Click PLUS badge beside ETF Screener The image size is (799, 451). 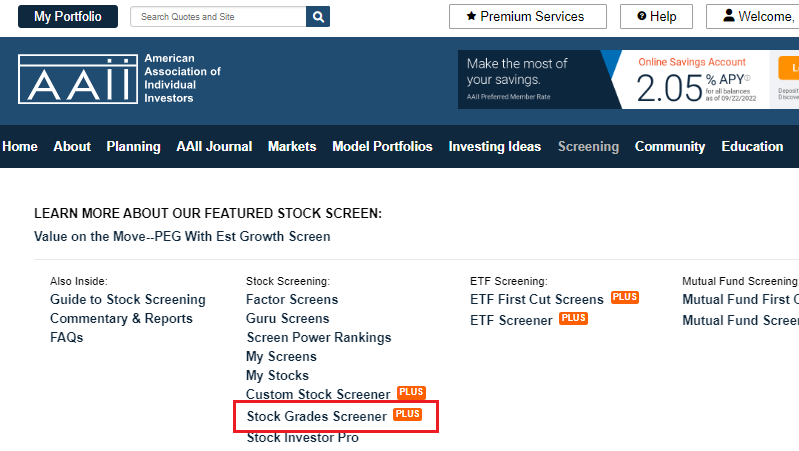pyautogui.click(x=573, y=319)
